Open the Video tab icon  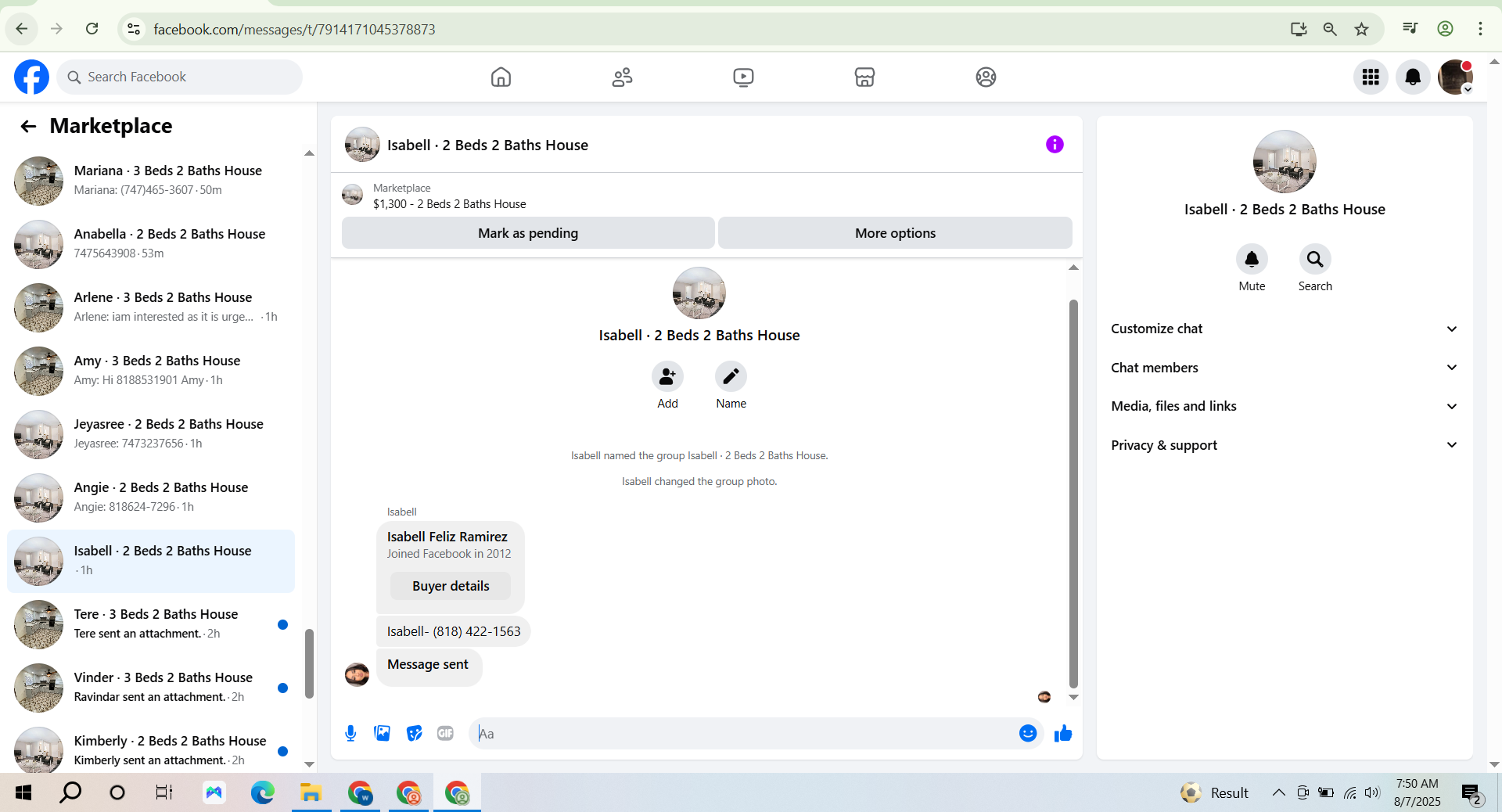(743, 77)
